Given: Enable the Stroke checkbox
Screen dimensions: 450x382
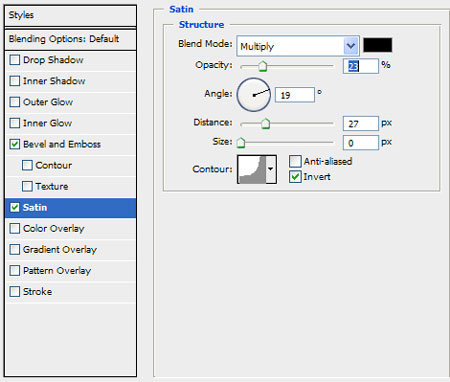Looking at the screenshot, I should pyautogui.click(x=15, y=292).
